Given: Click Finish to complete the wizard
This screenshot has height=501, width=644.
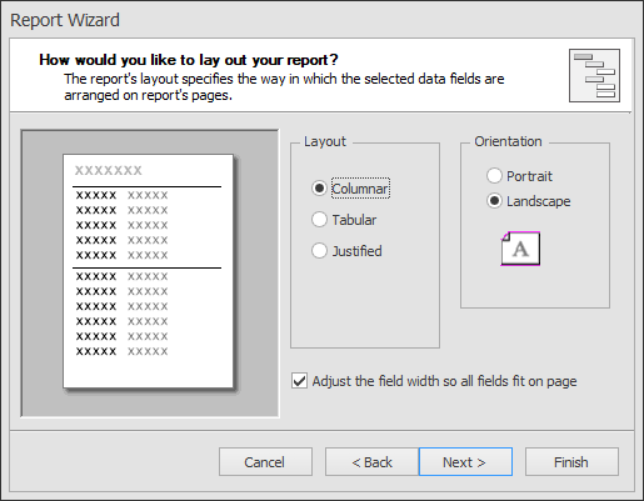Looking at the screenshot, I should tap(572, 462).
